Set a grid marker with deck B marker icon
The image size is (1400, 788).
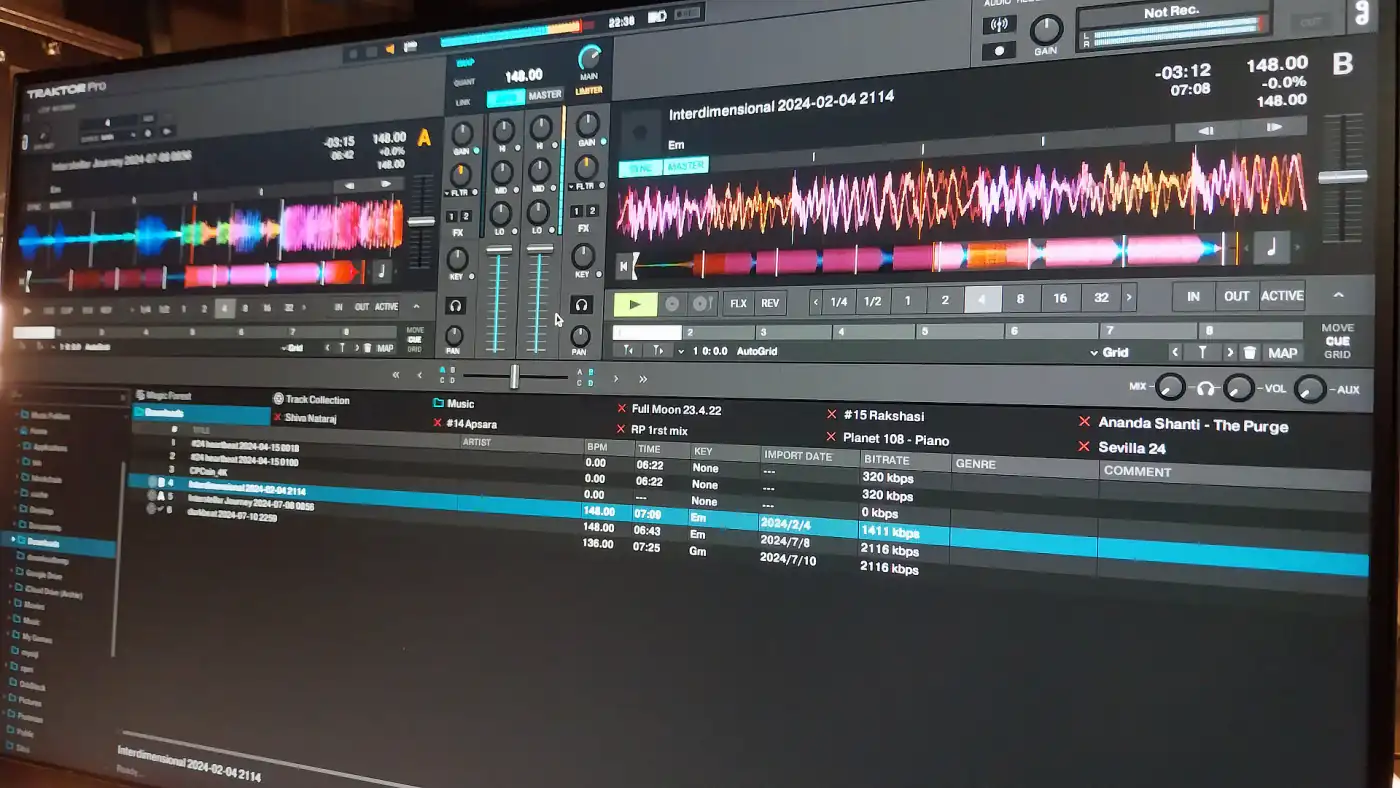[1202, 352]
